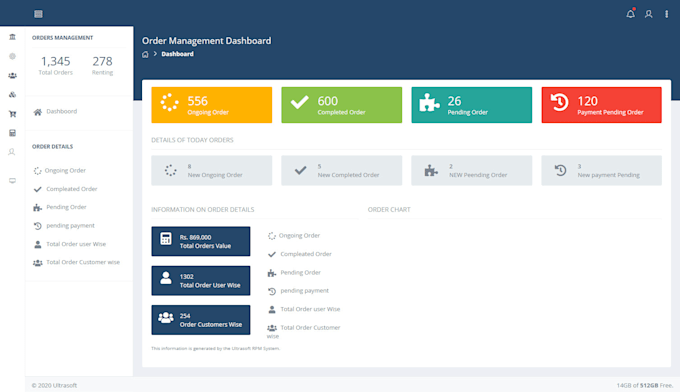Click the © 2020 Ultrasoft footer text
680x392 pixels.
point(54,385)
